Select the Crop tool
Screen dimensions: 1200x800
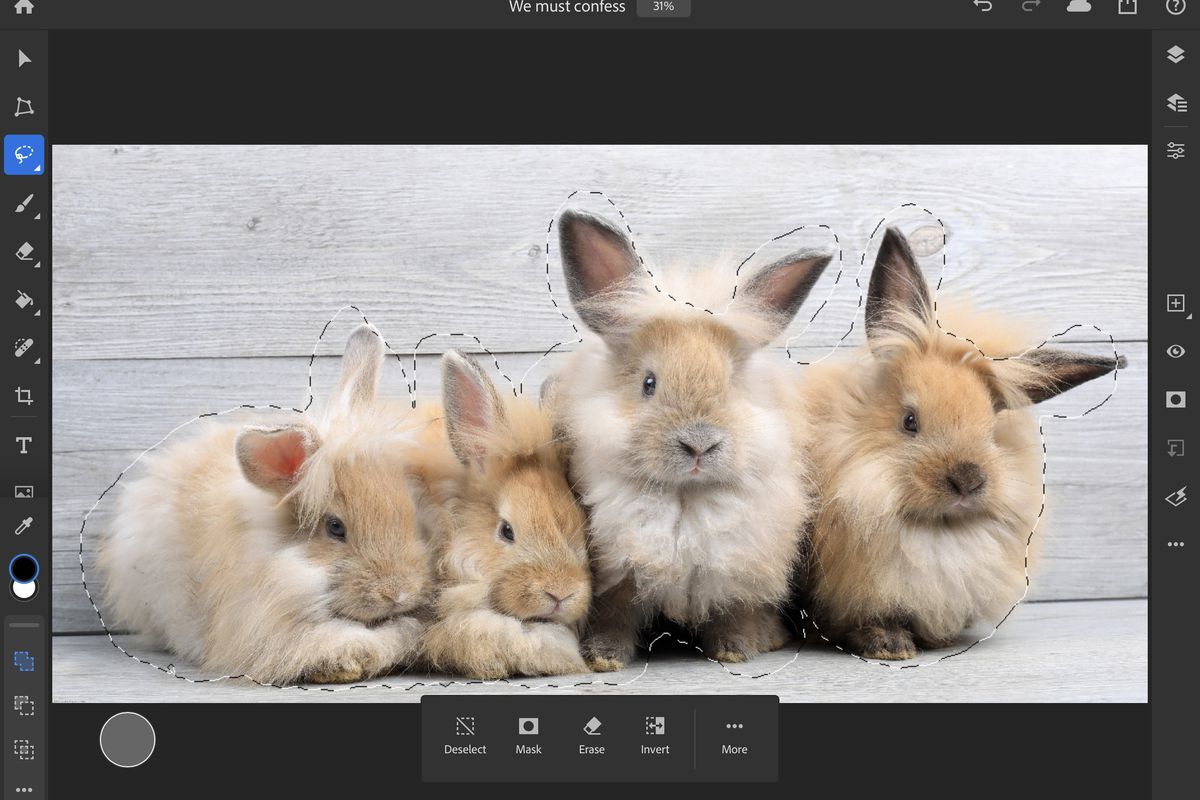tap(24, 395)
